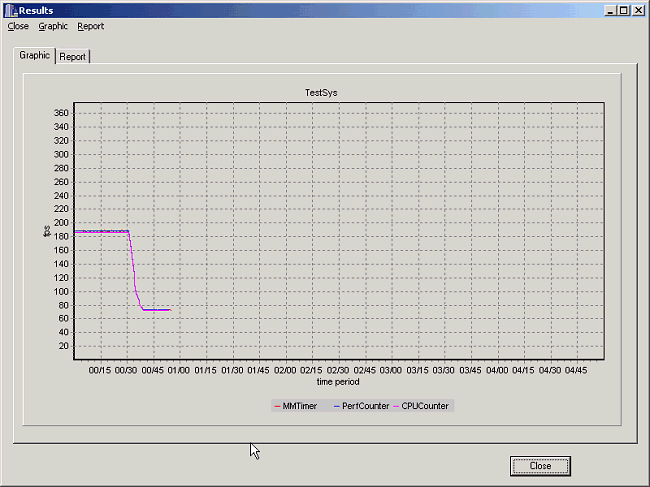Open the Graphic menu
The width and height of the screenshot is (650, 487).
click(53, 26)
